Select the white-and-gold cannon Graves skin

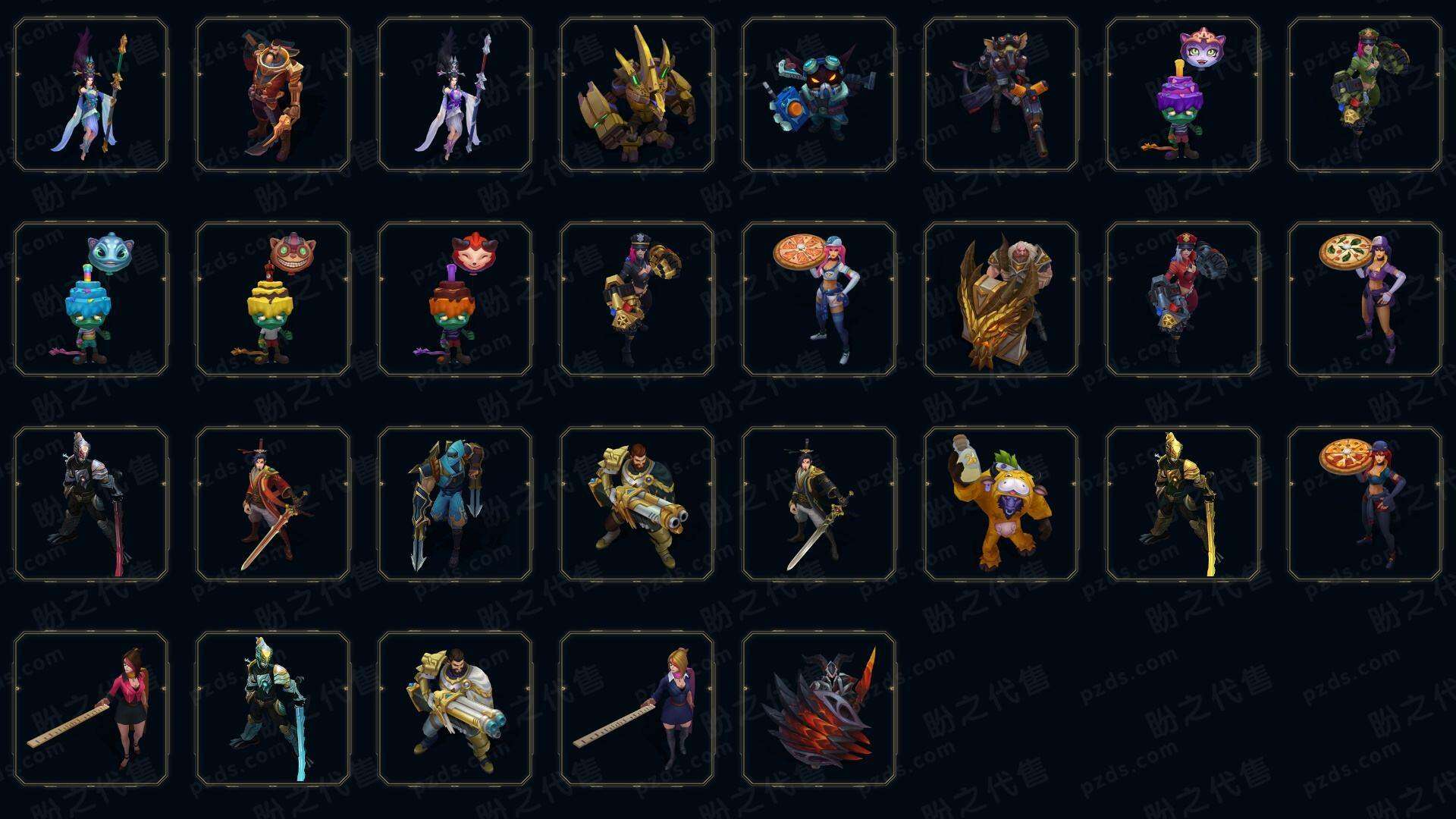coord(455,709)
